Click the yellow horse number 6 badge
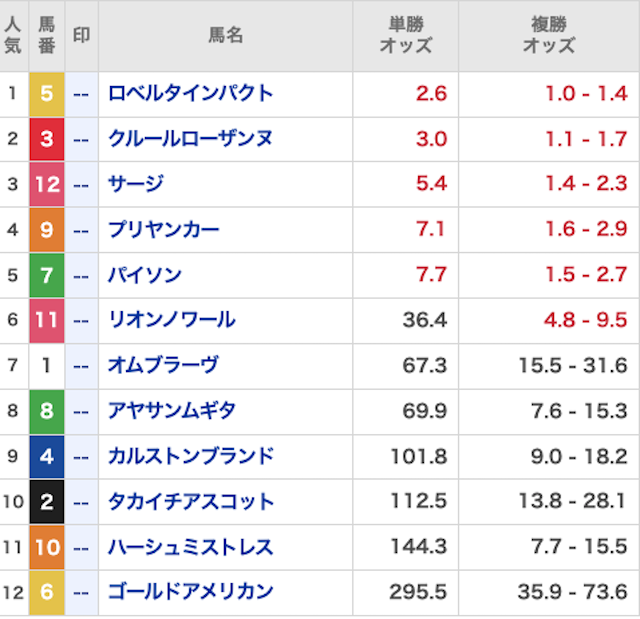Viewport: 640px width, 619px height. point(46,592)
